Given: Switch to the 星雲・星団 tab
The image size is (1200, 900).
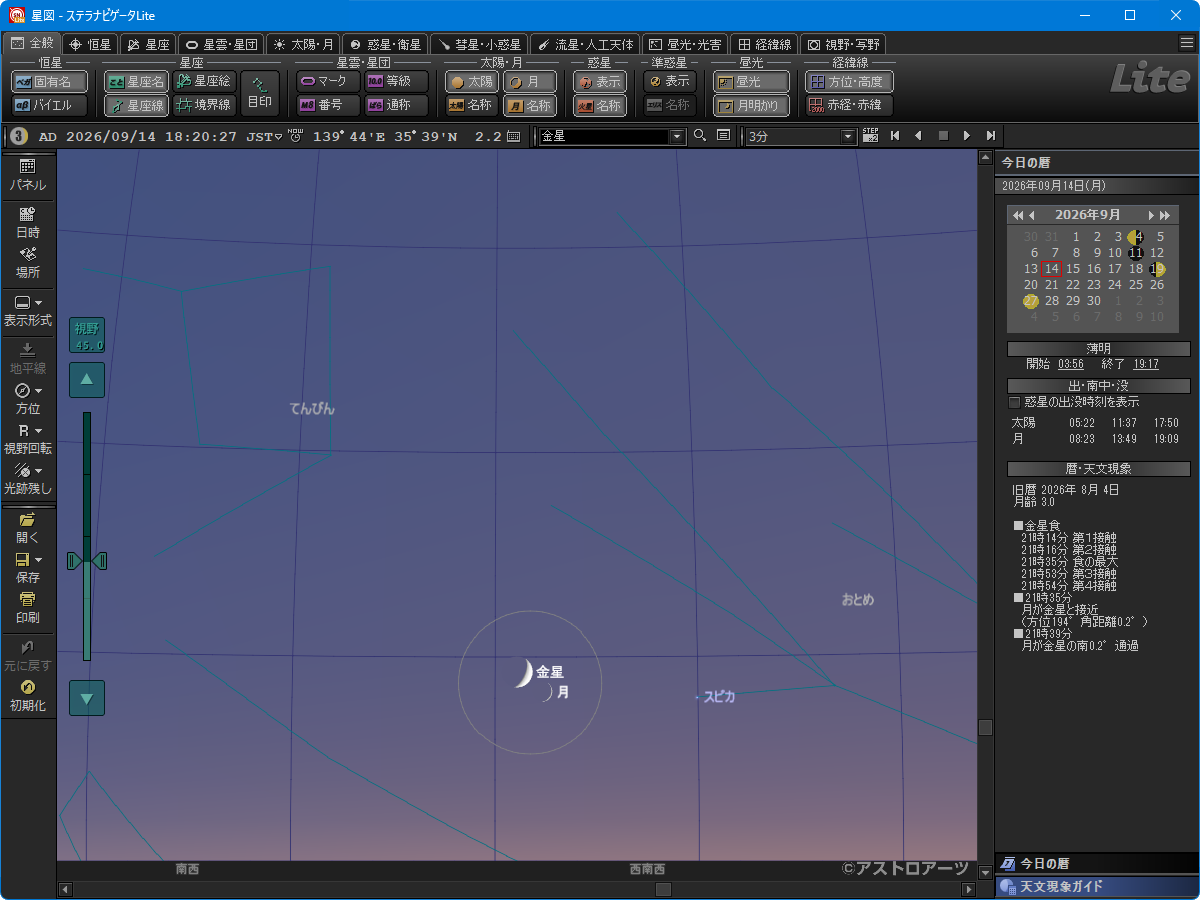Looking at the screenshot, I should pos(221,44).
